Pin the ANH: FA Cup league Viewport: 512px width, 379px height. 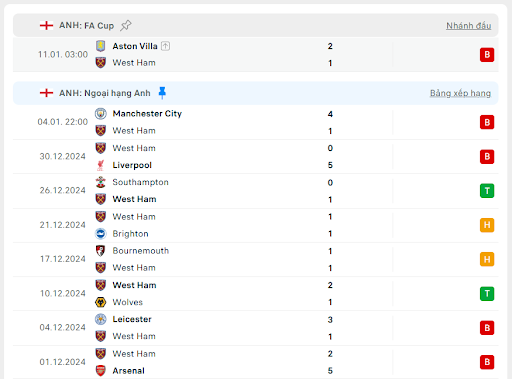[x=126, y=25]
